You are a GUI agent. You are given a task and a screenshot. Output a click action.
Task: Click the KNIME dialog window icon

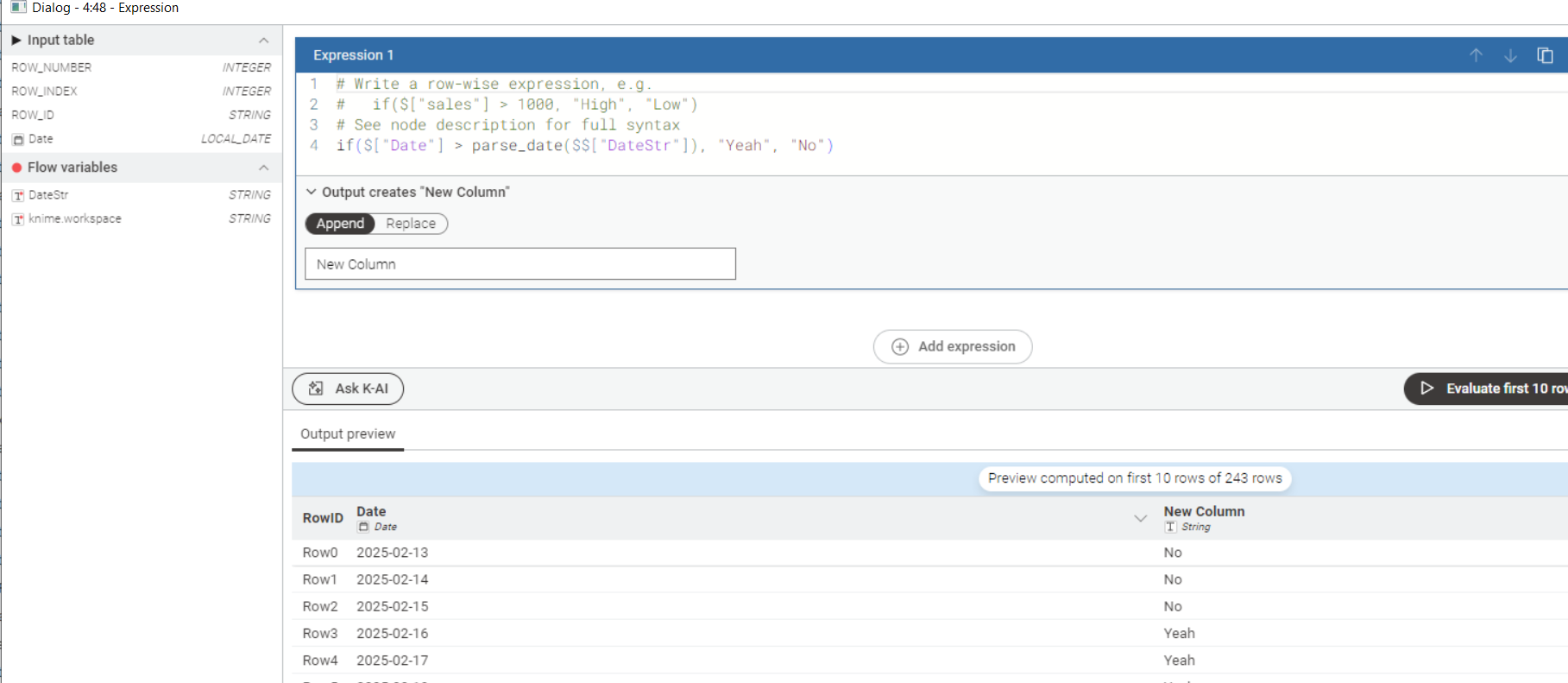click(18, 8)
